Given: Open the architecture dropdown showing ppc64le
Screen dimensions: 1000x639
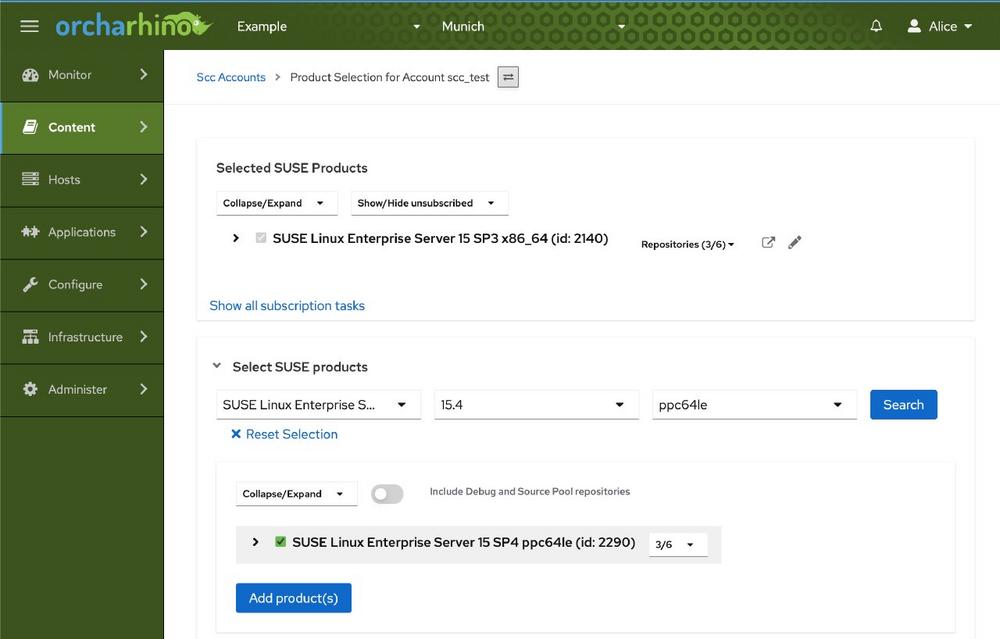Looking at the screenshot, I should tap(754, 405).
